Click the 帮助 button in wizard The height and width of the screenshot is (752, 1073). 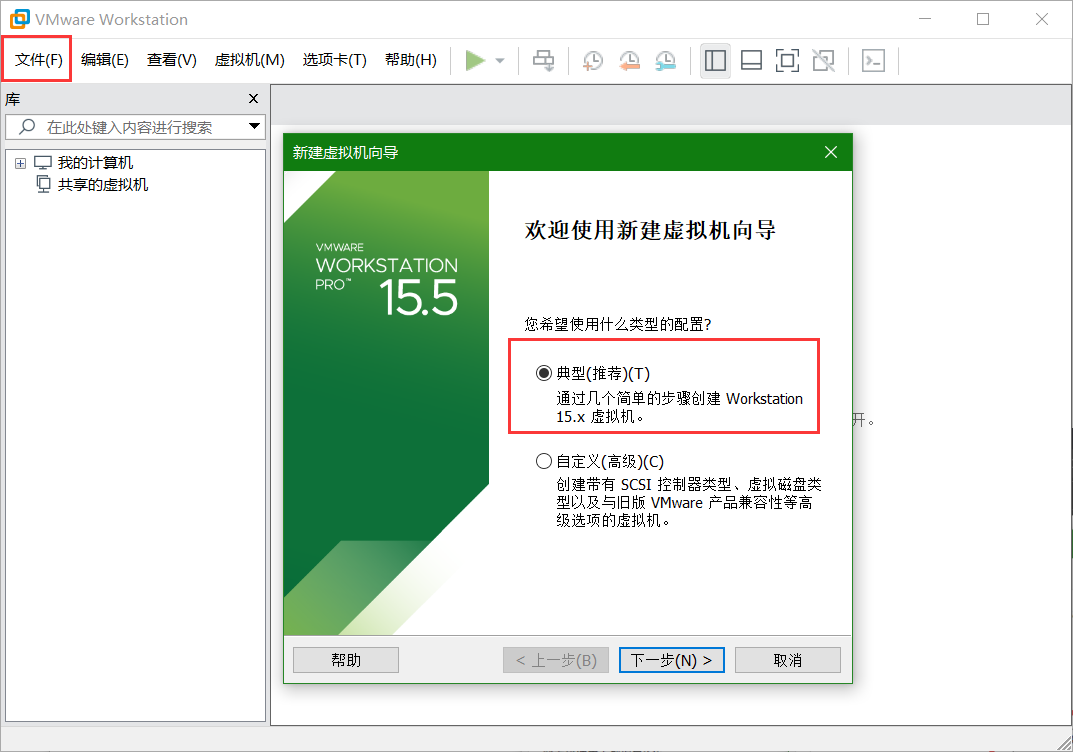coord(346,660)
